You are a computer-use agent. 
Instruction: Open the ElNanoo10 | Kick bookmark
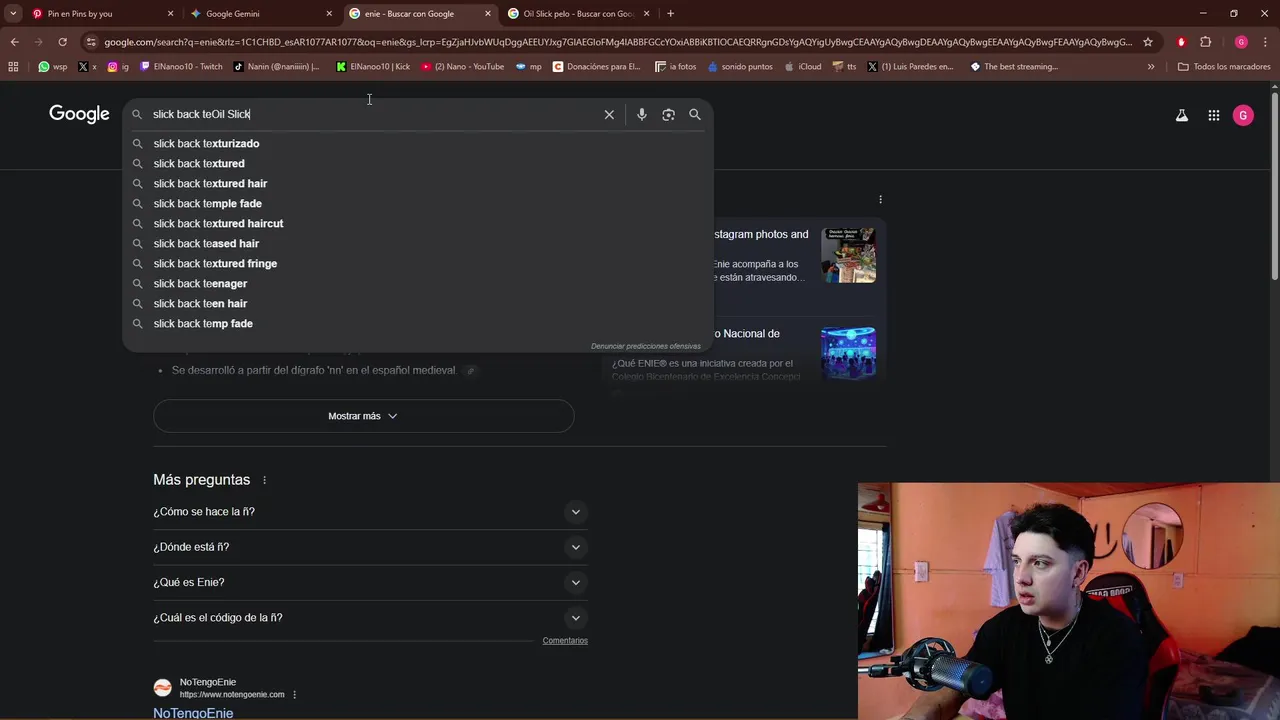[373, 67]
